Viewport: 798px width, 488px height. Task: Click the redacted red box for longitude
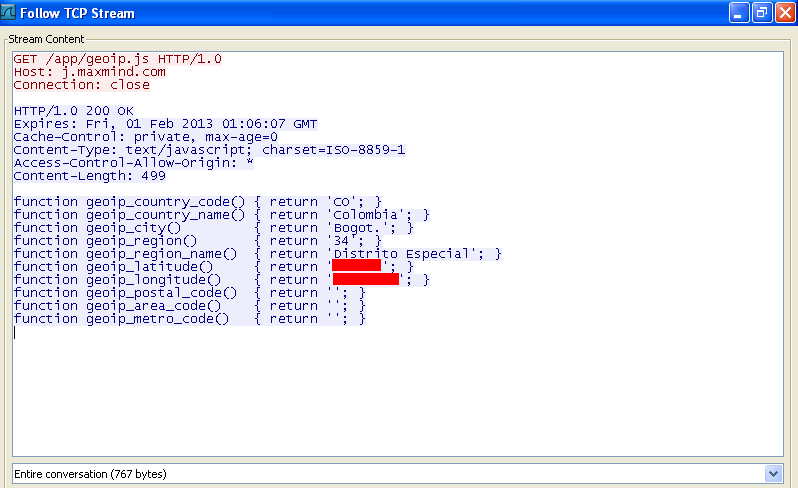365,280
